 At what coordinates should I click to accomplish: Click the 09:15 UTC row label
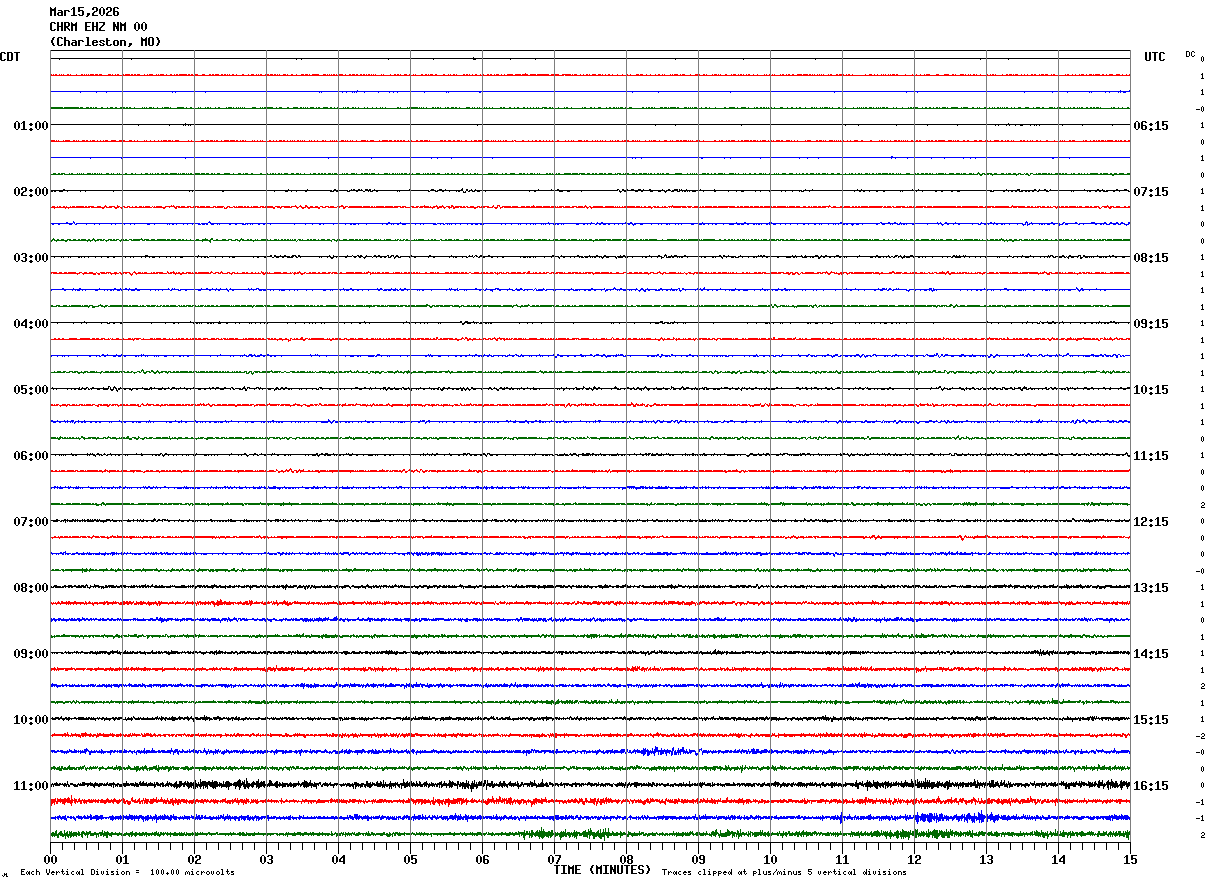[1150, 324]
